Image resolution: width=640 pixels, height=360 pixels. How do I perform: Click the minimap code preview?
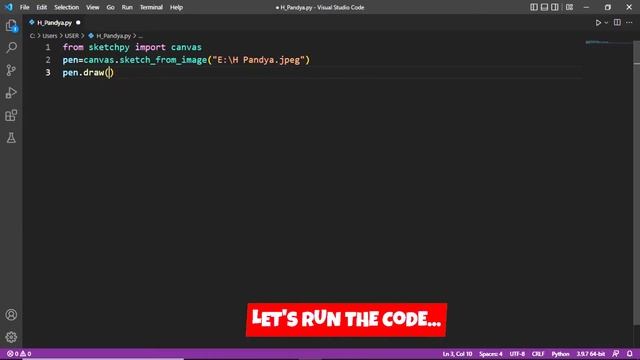(597, 42)
